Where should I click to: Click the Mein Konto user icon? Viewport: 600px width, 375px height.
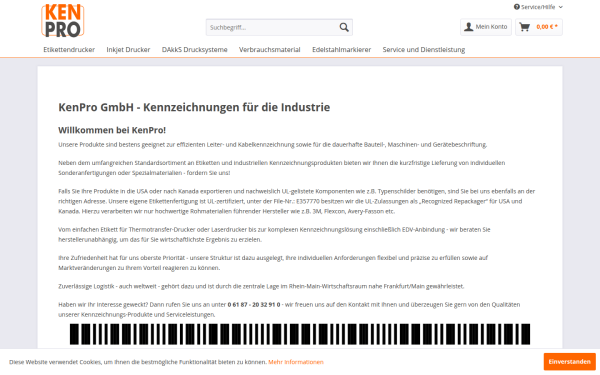[468, 27]
